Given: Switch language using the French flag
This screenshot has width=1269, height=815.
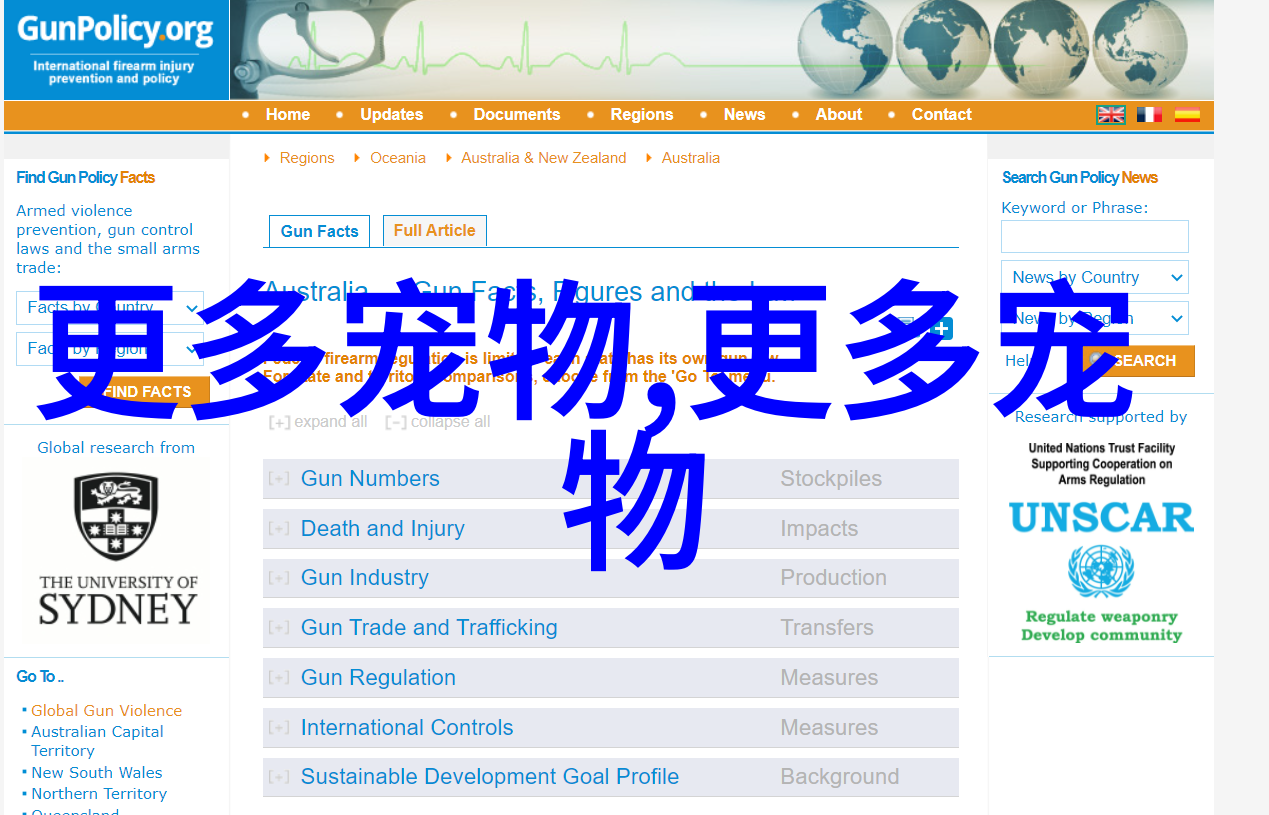Looking at the screenshot, I should point(1149,115).
